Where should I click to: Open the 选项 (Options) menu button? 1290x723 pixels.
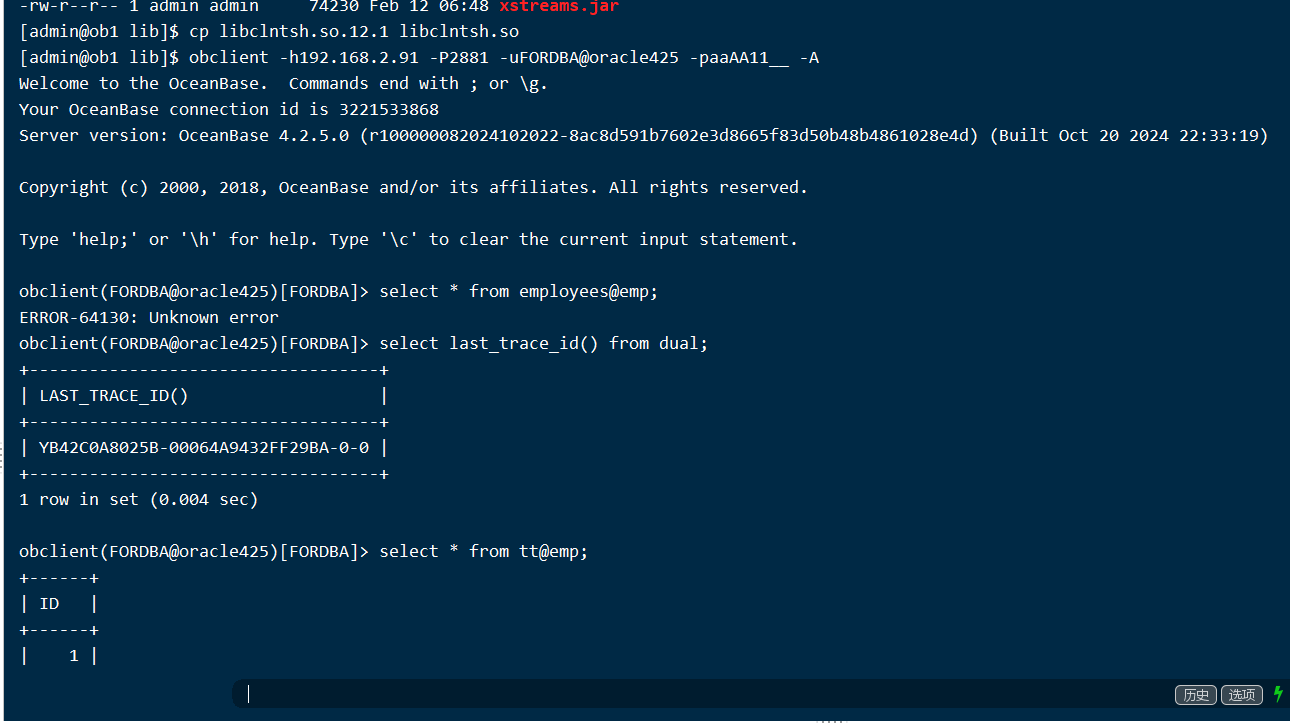tap(1242, 695)
